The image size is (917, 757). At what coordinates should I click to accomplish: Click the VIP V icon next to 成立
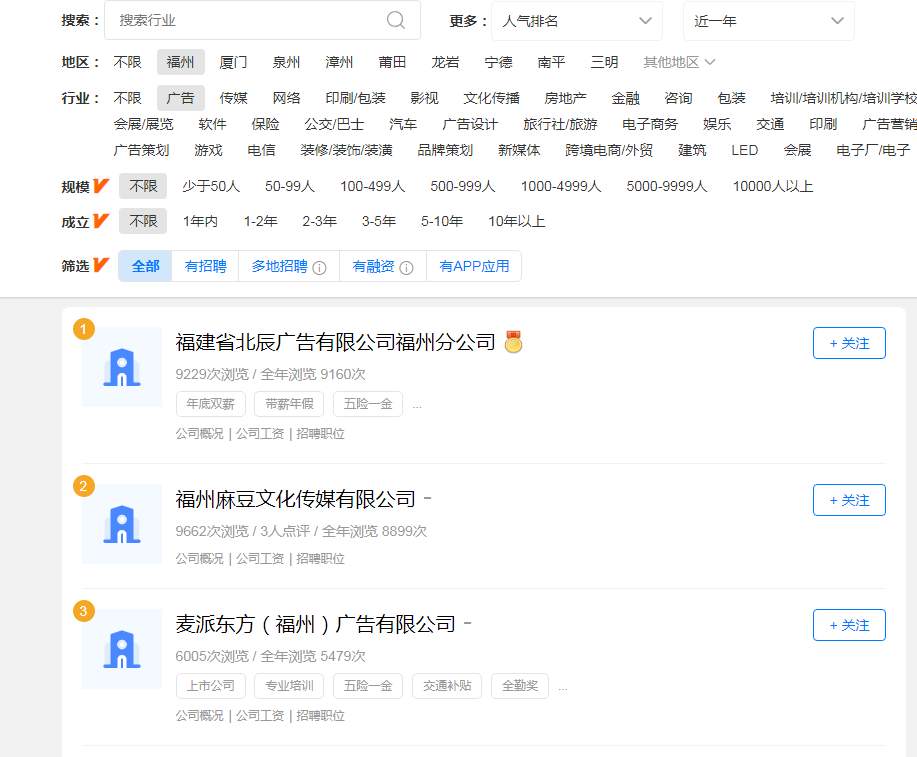tap(101, 221)
